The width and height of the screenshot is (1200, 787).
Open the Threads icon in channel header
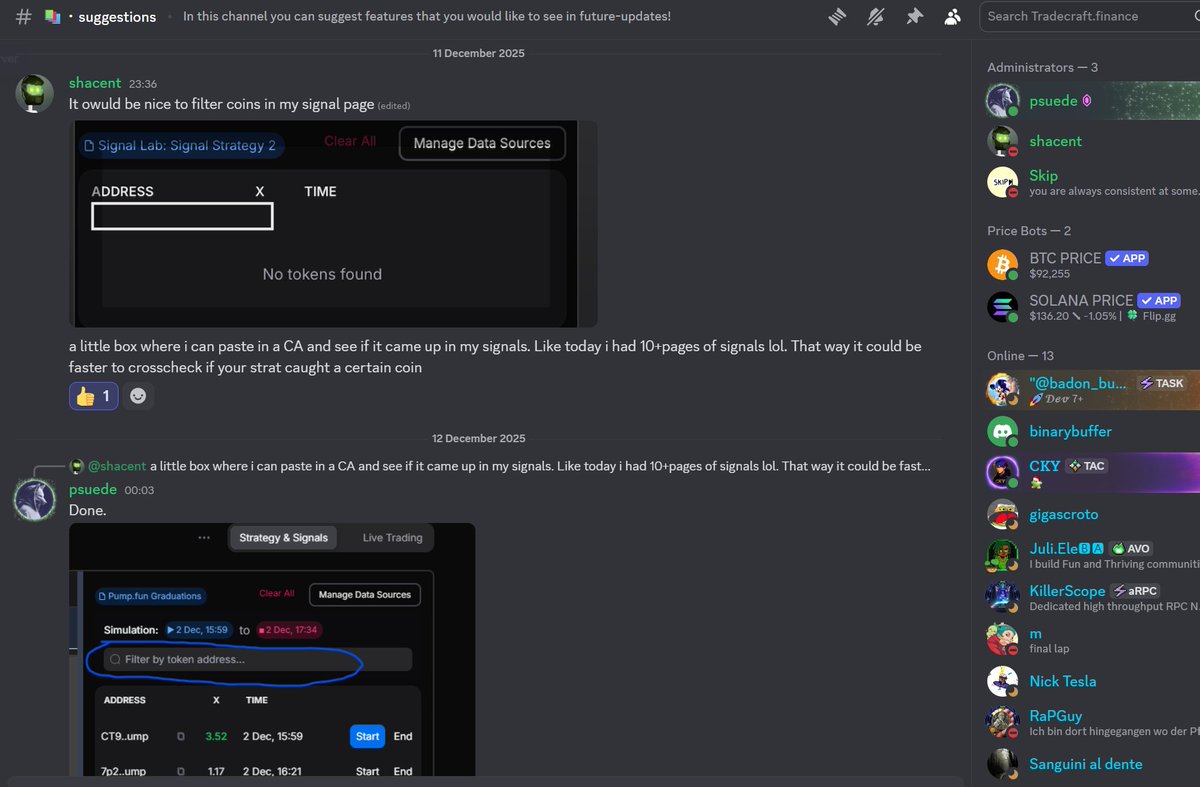[x=838, y=16]
